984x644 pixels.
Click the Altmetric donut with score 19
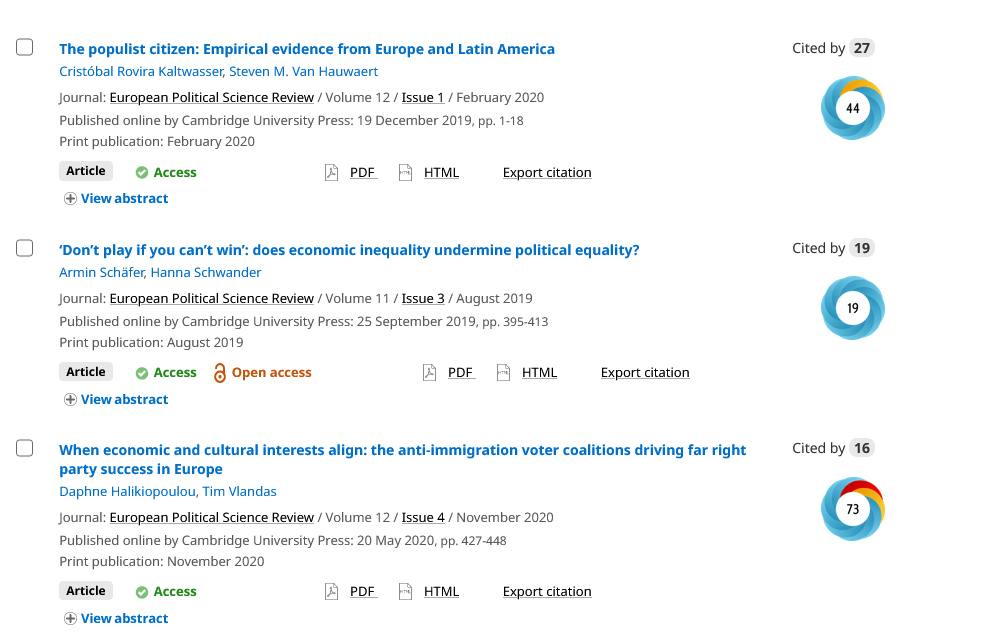[x=852, y=308]
